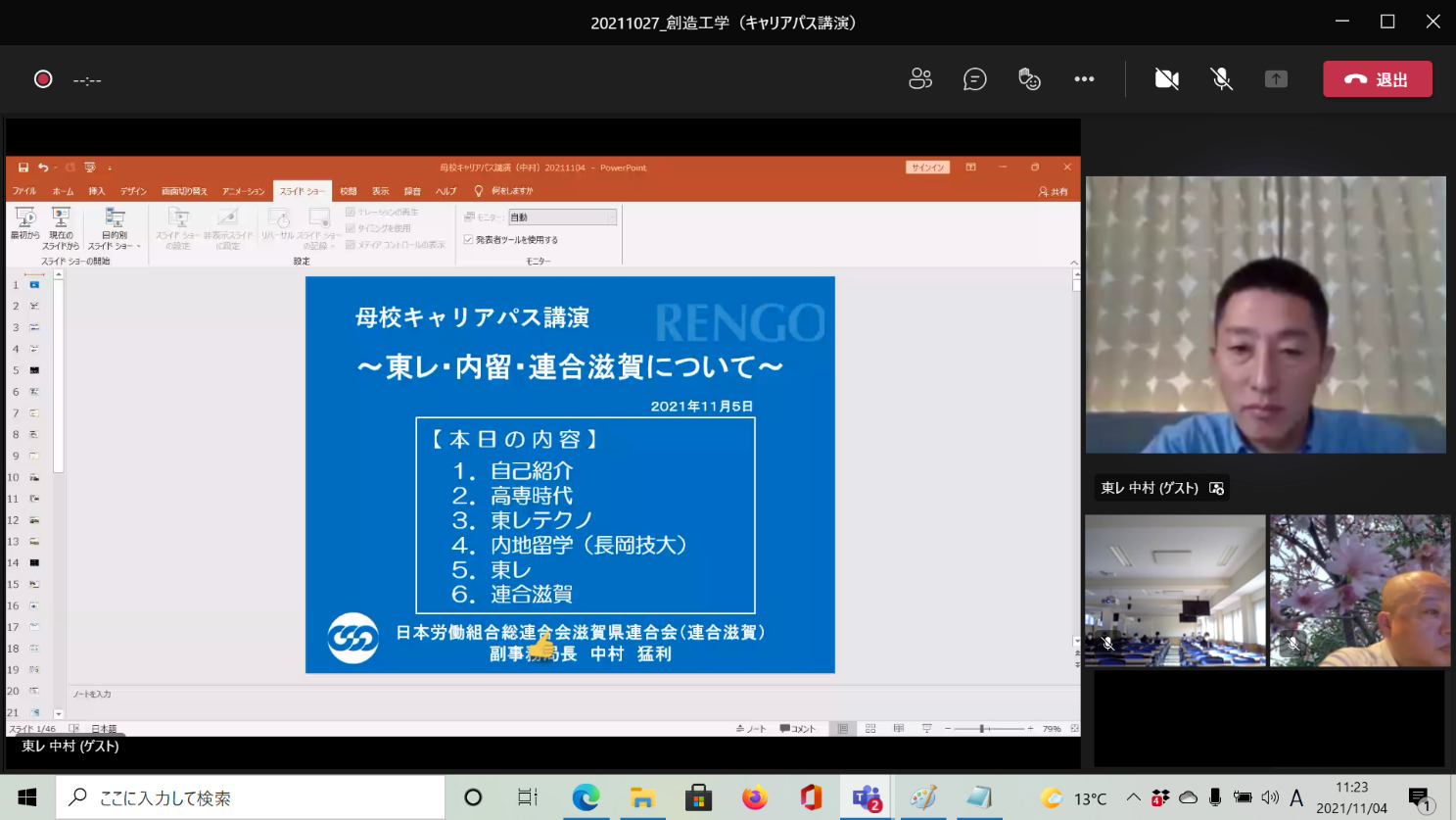Toggle 発表者ツールを使用する checkbox
The width and height of the screenshot is (1456, 820).
[468, 240]
